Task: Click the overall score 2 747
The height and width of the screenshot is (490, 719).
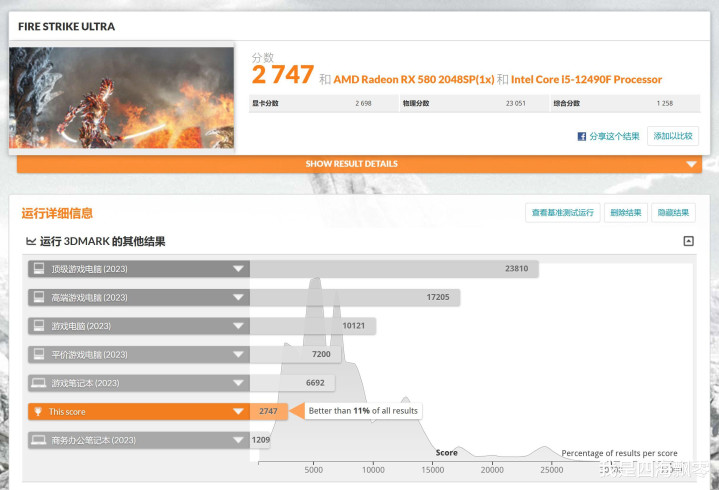Action: pyautogui.click(x=282, y=75)
